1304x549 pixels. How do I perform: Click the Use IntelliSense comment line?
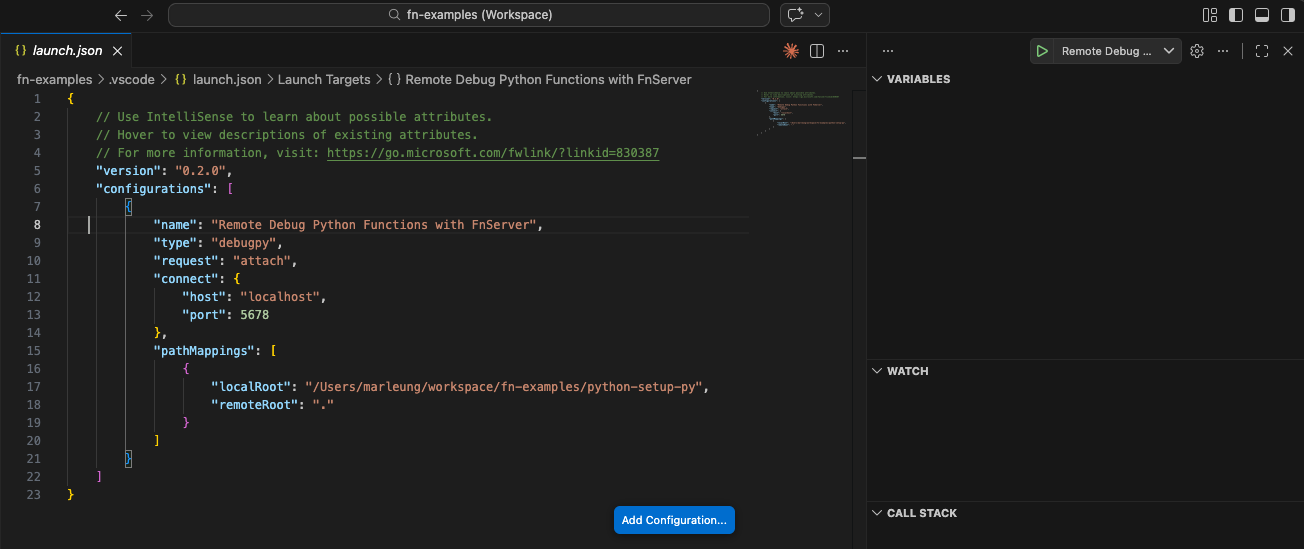pos(294,117)
